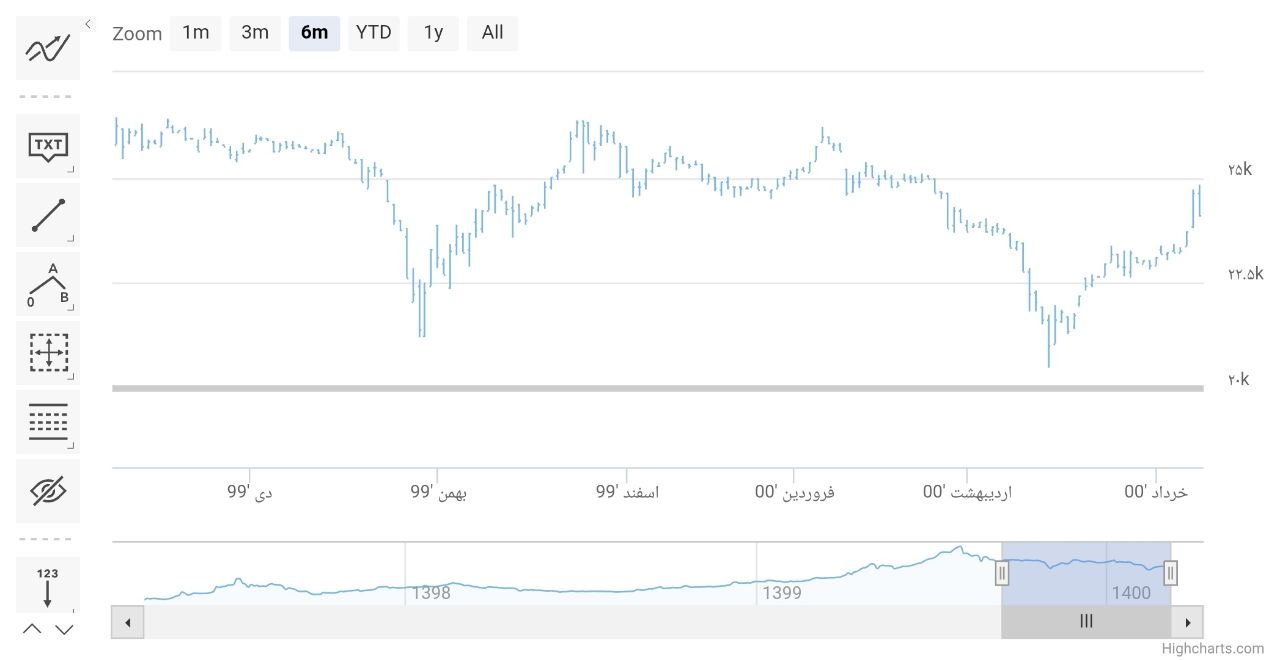Select the vertical labels lines tool
1280x660 pixels.
(48, 422)
